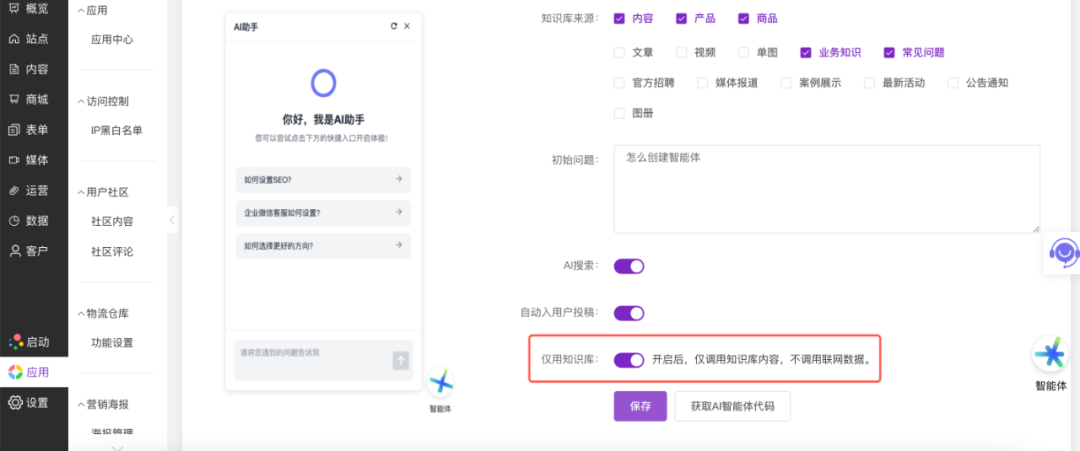The height and width of the screenshot is (451, 1080).
Task: Open 设置 in the left sidebar
Action: click(28, 403)
